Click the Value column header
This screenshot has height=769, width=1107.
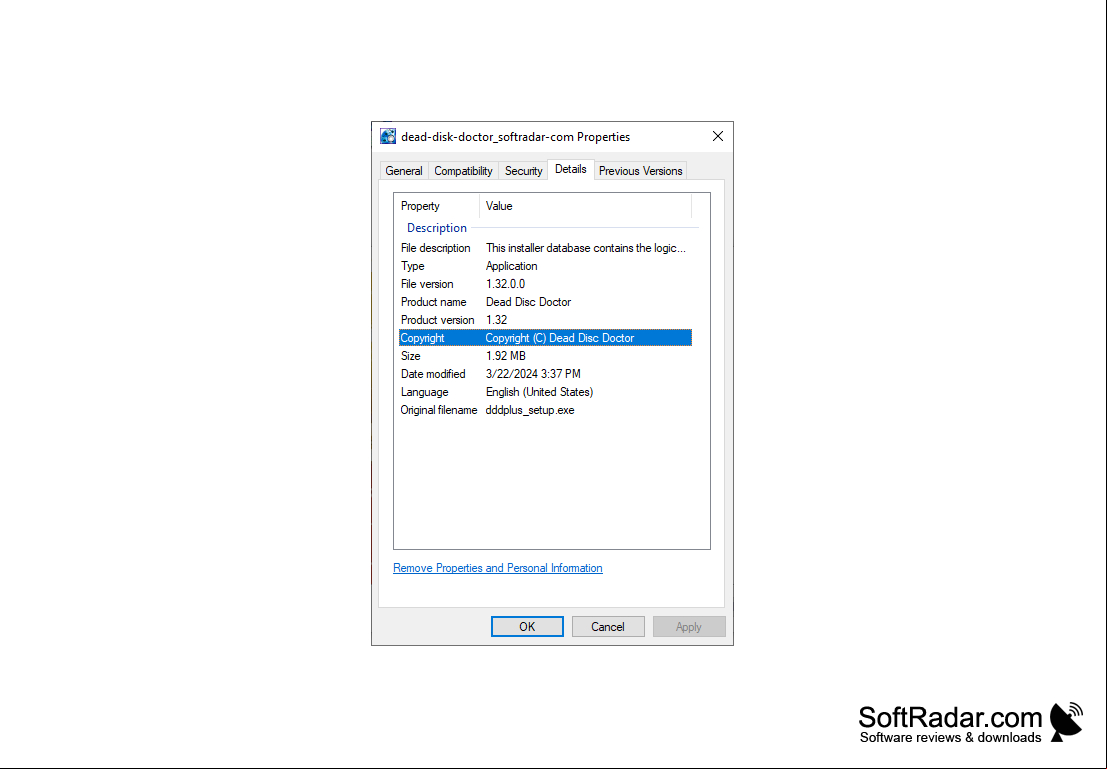point(585,206)
